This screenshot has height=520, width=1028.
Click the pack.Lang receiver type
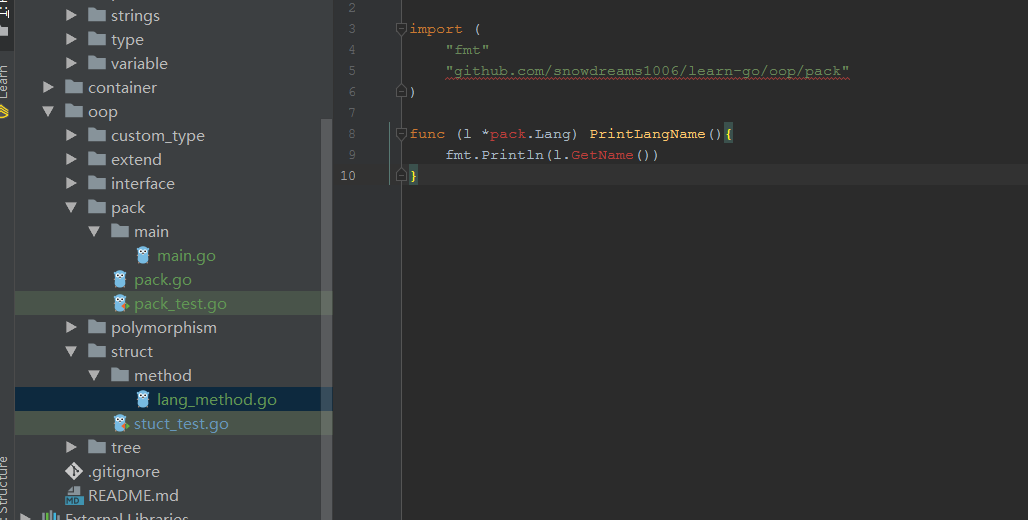(x=530, y=134)
